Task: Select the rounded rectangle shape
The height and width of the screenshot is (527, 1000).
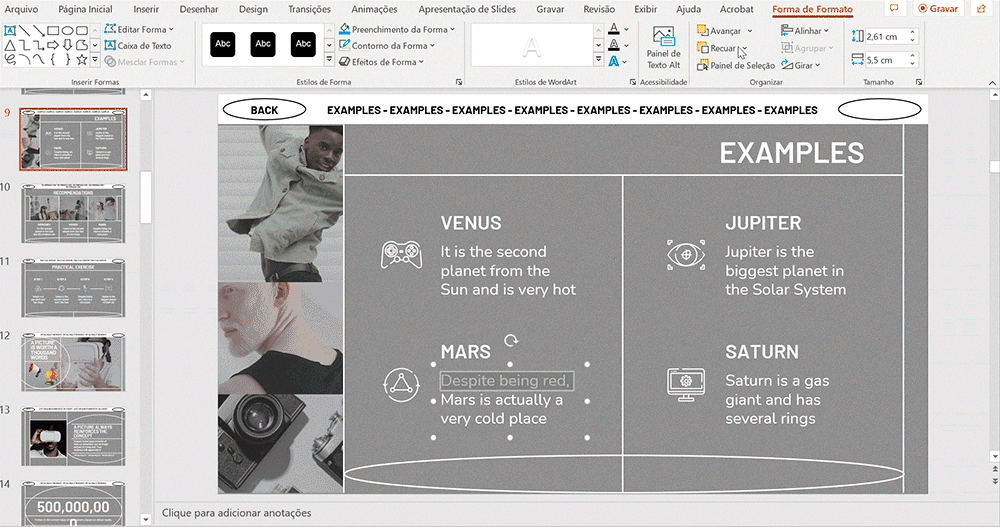Action: [x=82, y=30]
